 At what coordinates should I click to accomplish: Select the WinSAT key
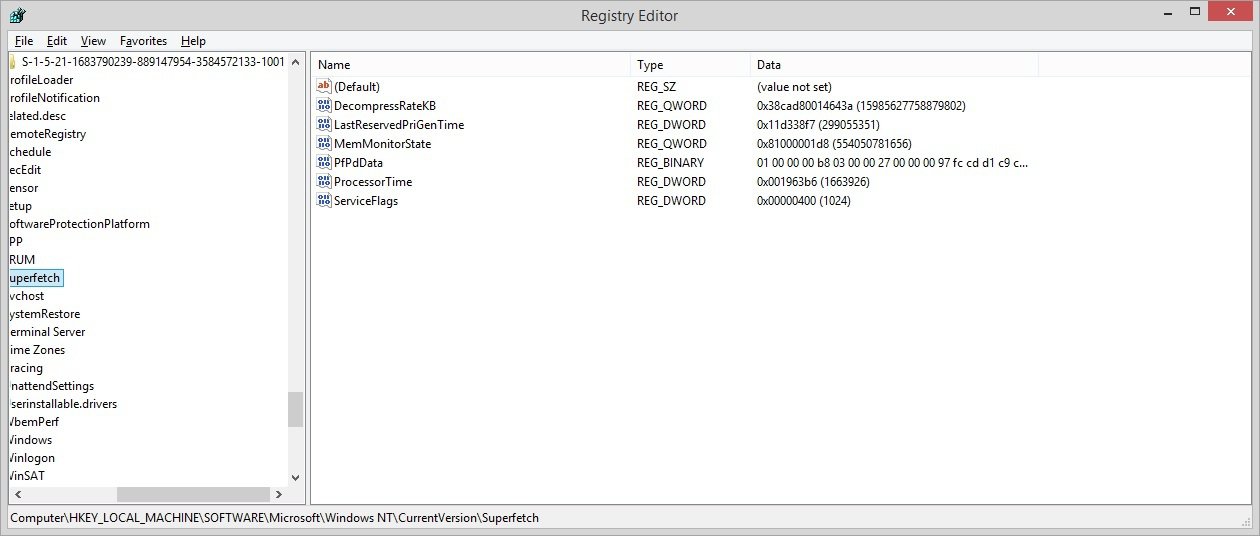(x=27, y=476)
